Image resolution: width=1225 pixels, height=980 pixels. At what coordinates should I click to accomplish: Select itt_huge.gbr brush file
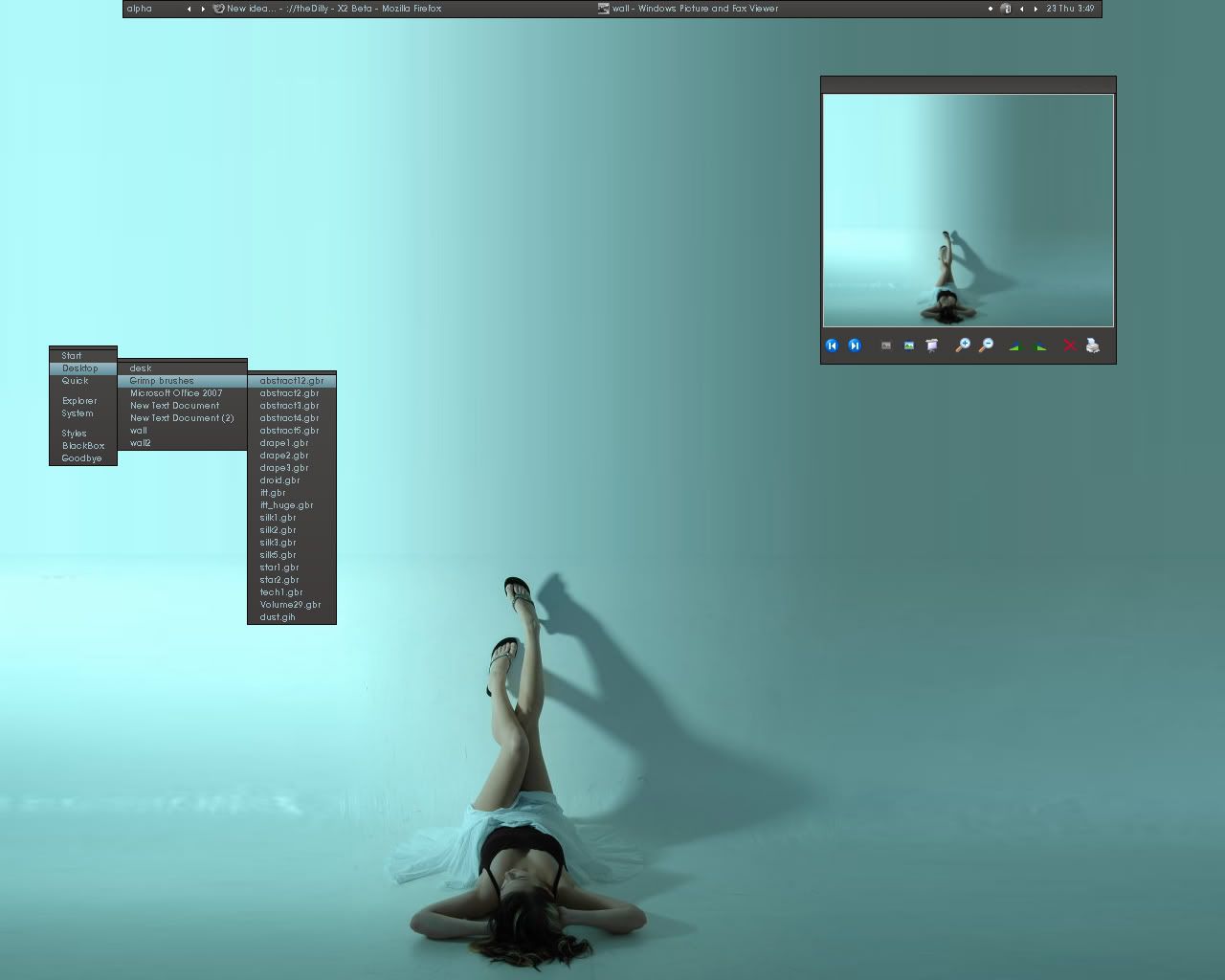292,505
